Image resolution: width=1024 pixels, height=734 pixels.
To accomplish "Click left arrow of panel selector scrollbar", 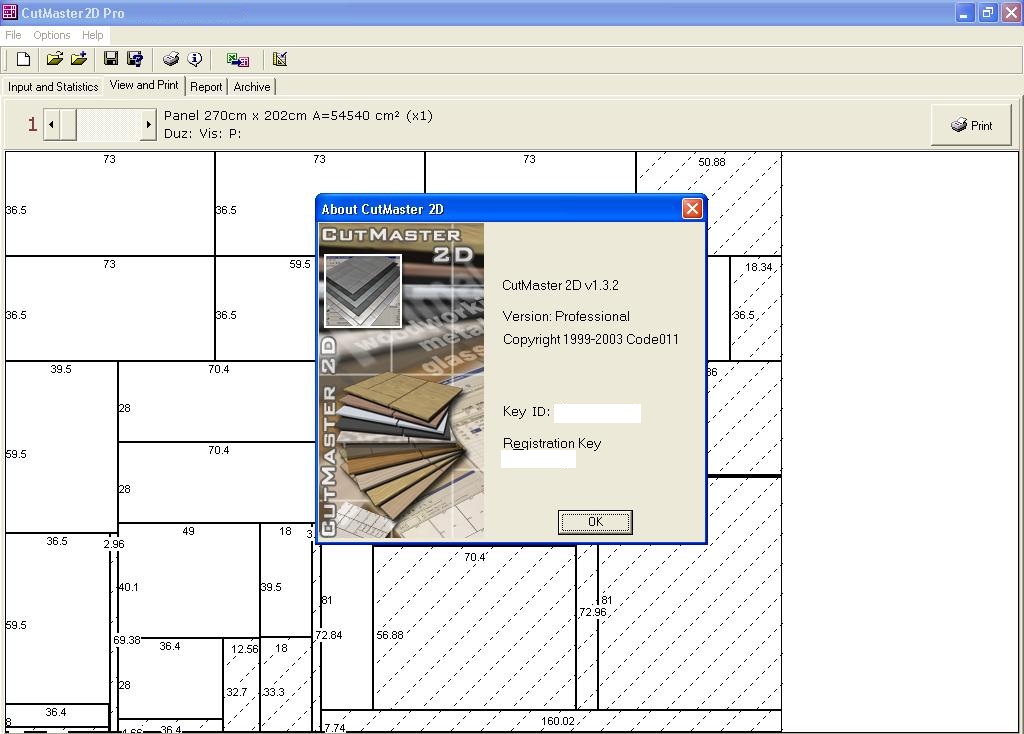I will click(x=51, y=124).
